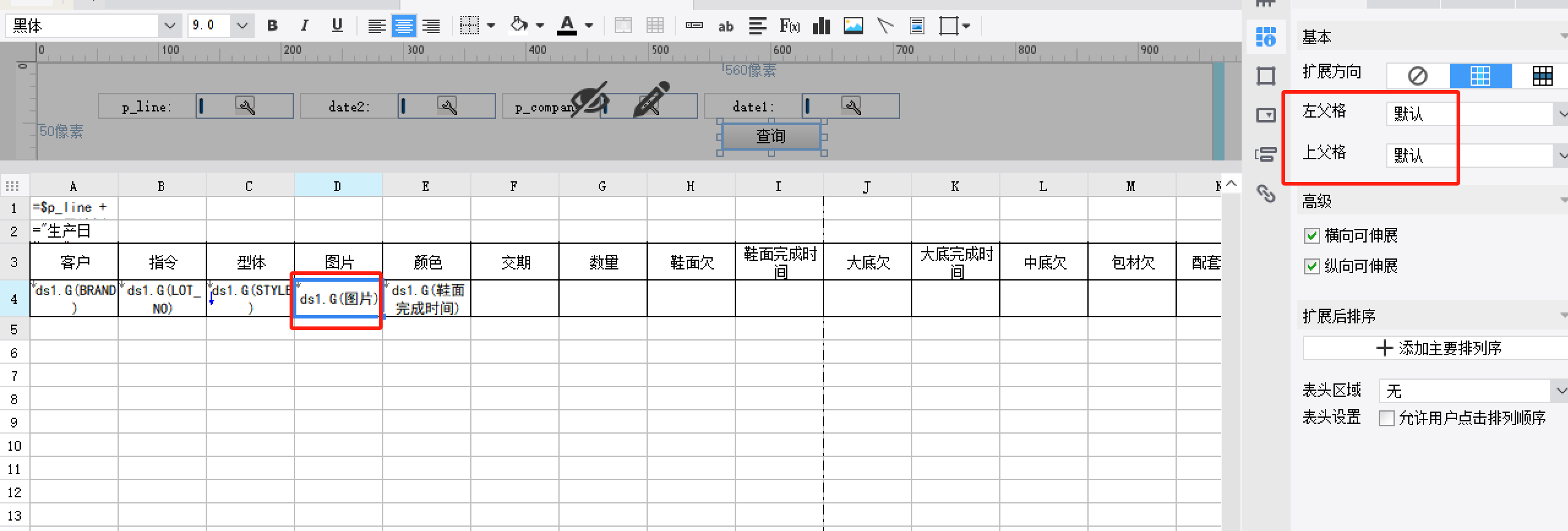Viewport: 1568px width, 531px height.
Task: Set expand direction to vertical
Action: [1480, 76]
